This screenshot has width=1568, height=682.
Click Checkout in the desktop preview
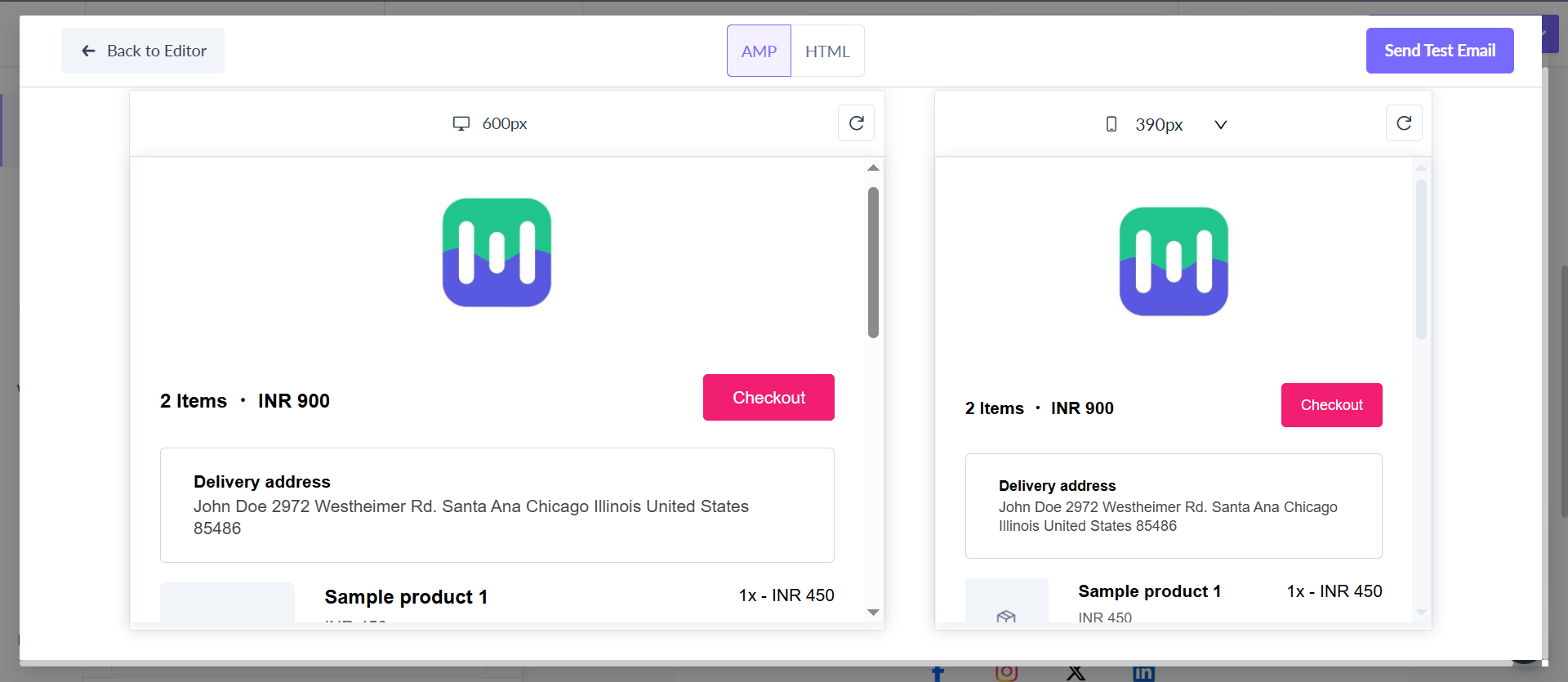tap(768, 398)
